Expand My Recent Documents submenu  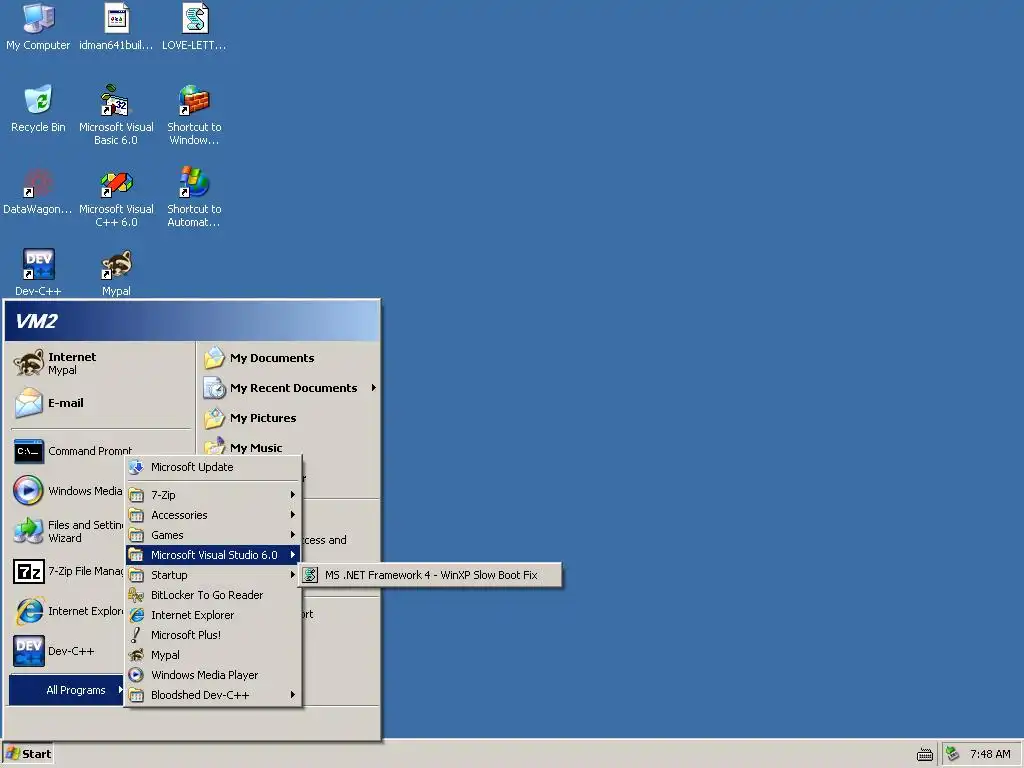click(x=289, y=388)
